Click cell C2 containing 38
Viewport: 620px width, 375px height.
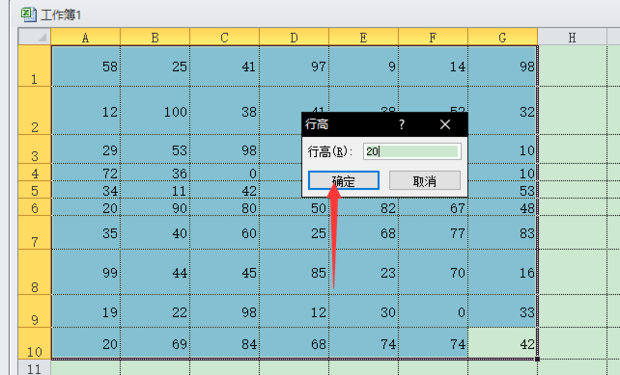point(225,110)
